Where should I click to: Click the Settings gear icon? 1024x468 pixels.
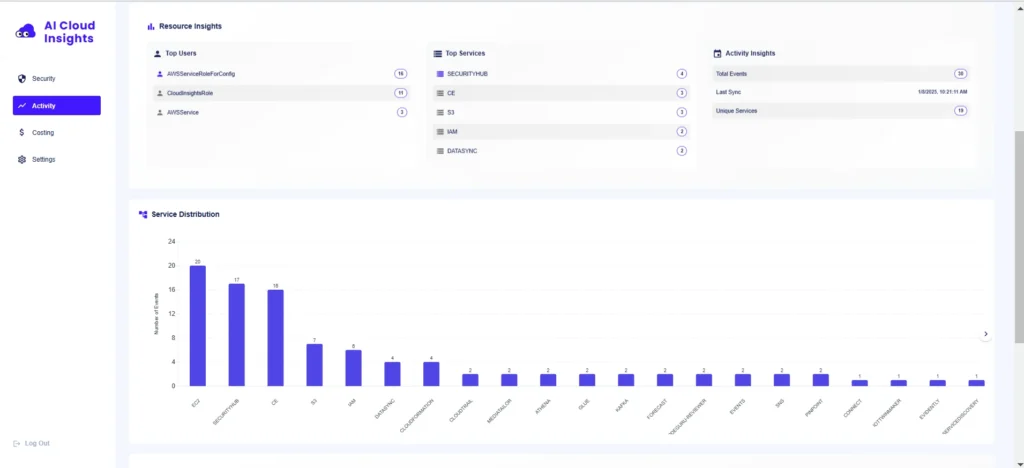point(22,159)
